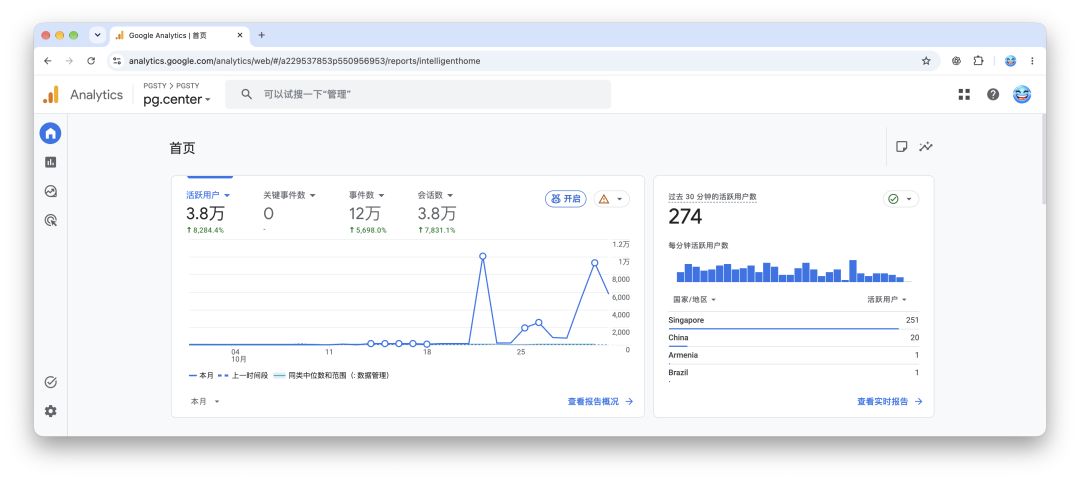
Task: Click the 首页 page heading
Action: [x=183, y=148]
